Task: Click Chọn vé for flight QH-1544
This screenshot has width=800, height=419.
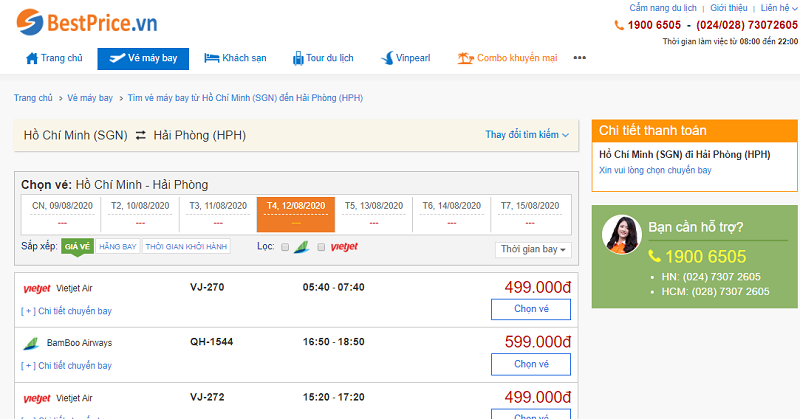Action: click(x=531, y=364)
